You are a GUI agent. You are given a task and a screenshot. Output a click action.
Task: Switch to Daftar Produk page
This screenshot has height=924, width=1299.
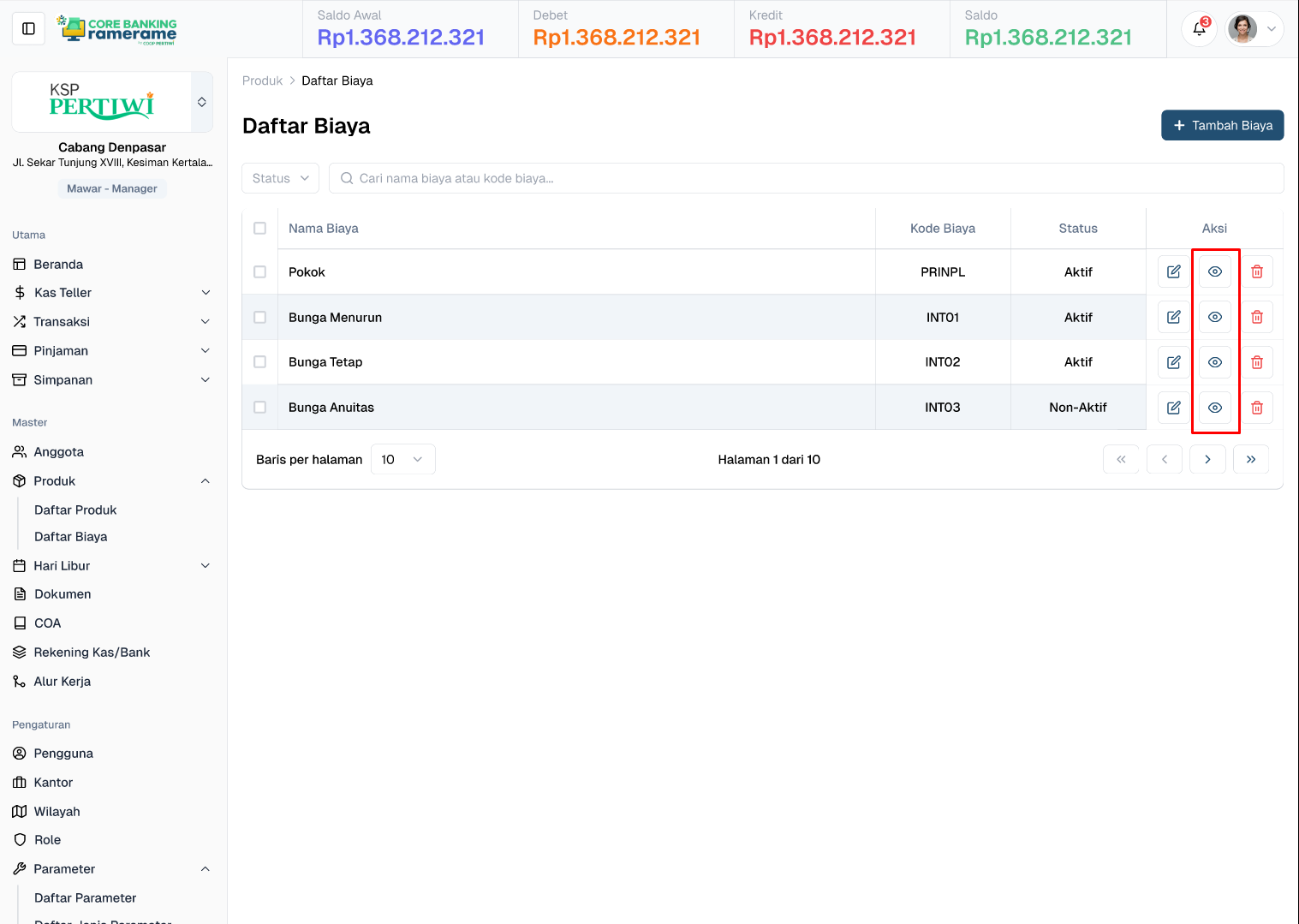click(75, 510)
